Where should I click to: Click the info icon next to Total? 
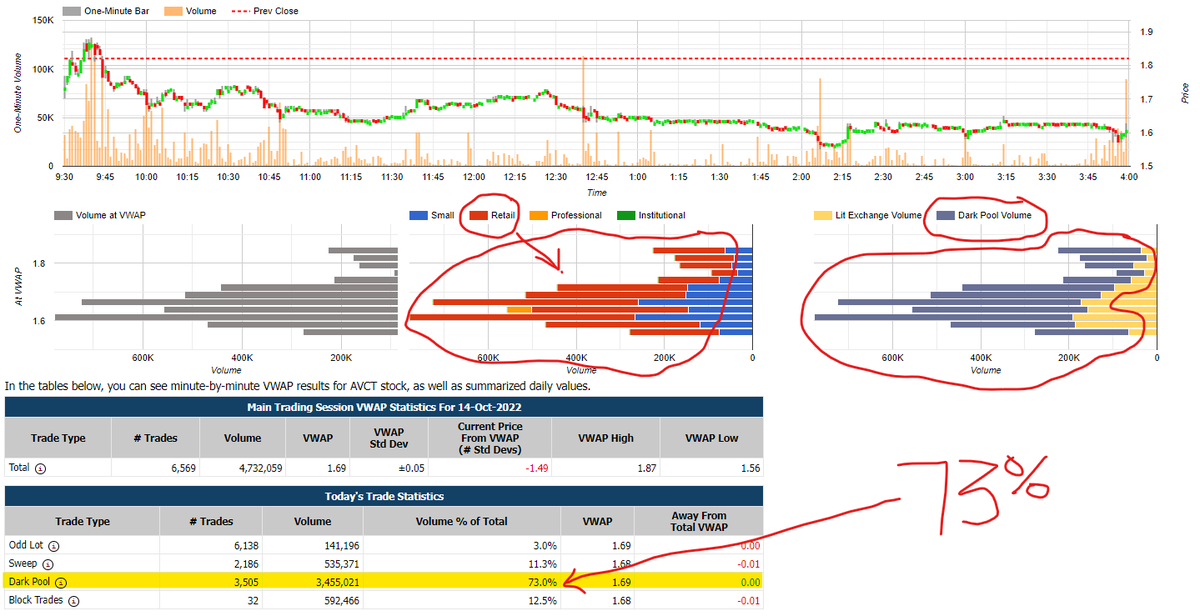point(42,468)
